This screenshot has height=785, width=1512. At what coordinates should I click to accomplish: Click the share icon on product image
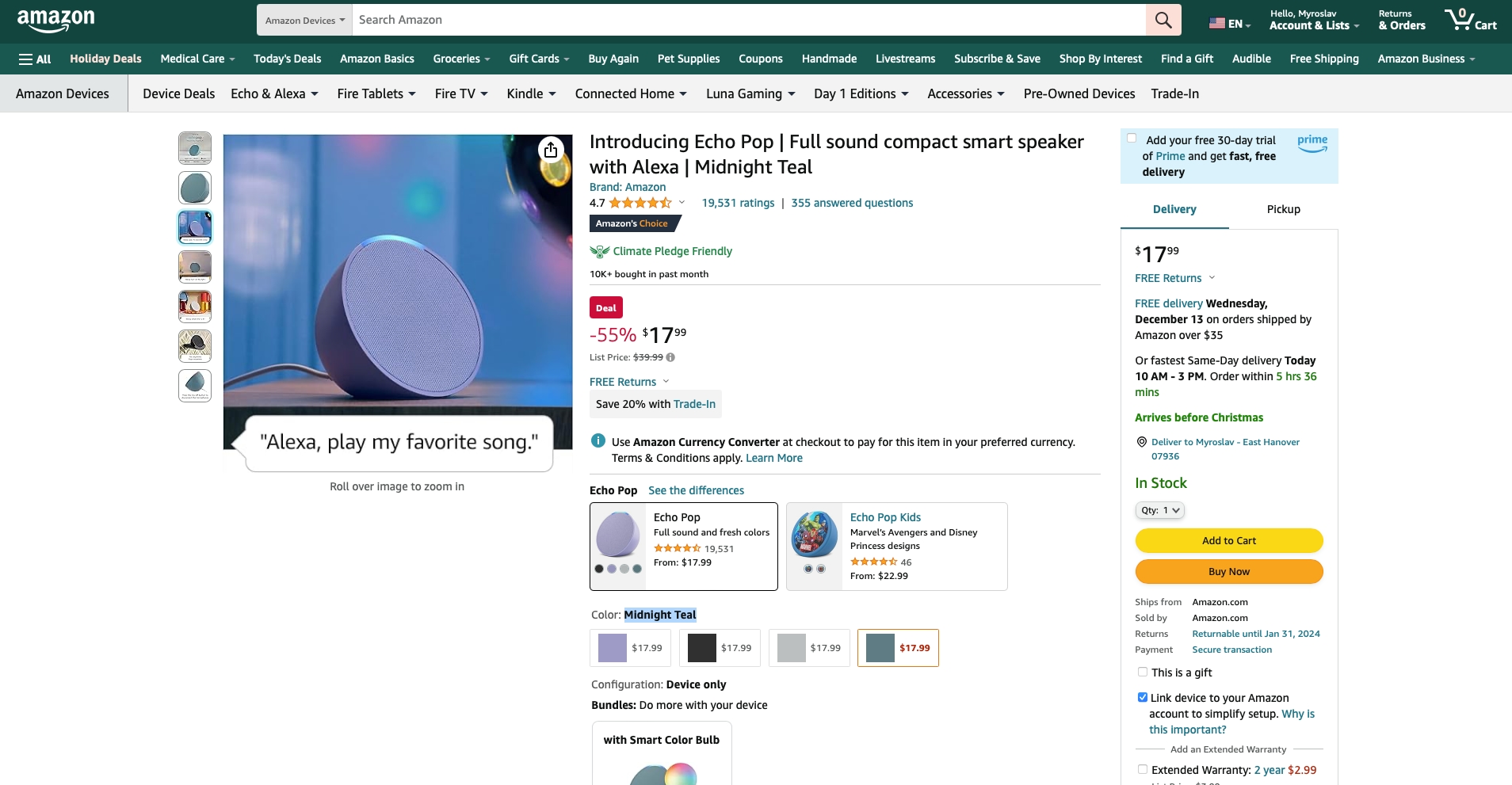pos(551,150)
